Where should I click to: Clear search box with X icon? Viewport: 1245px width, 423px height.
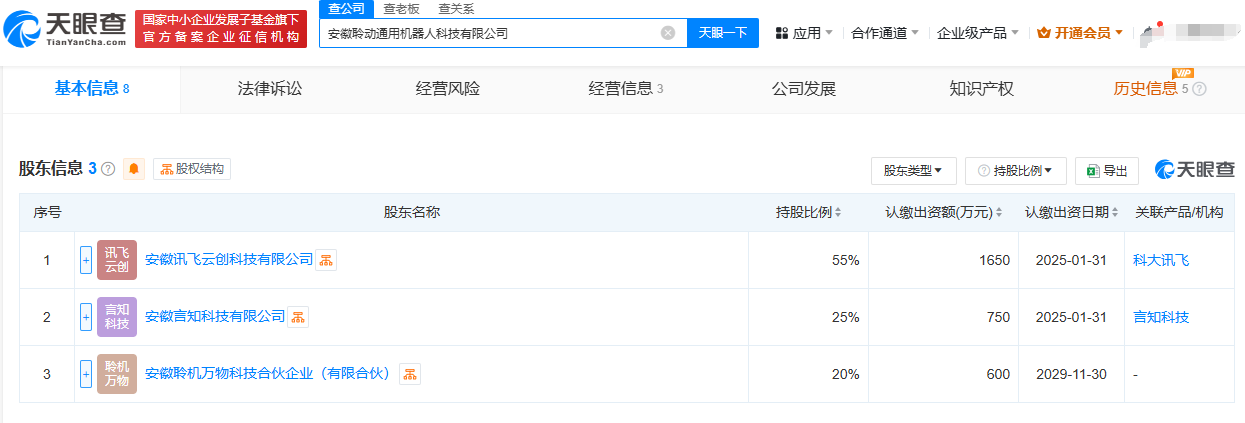tap(668, 33)
